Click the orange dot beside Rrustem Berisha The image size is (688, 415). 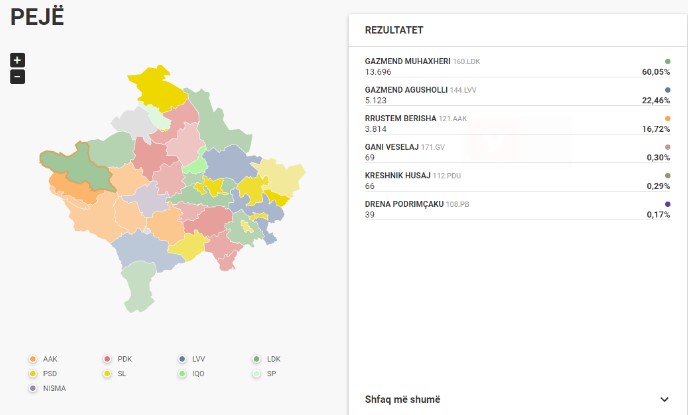(668, 118)
